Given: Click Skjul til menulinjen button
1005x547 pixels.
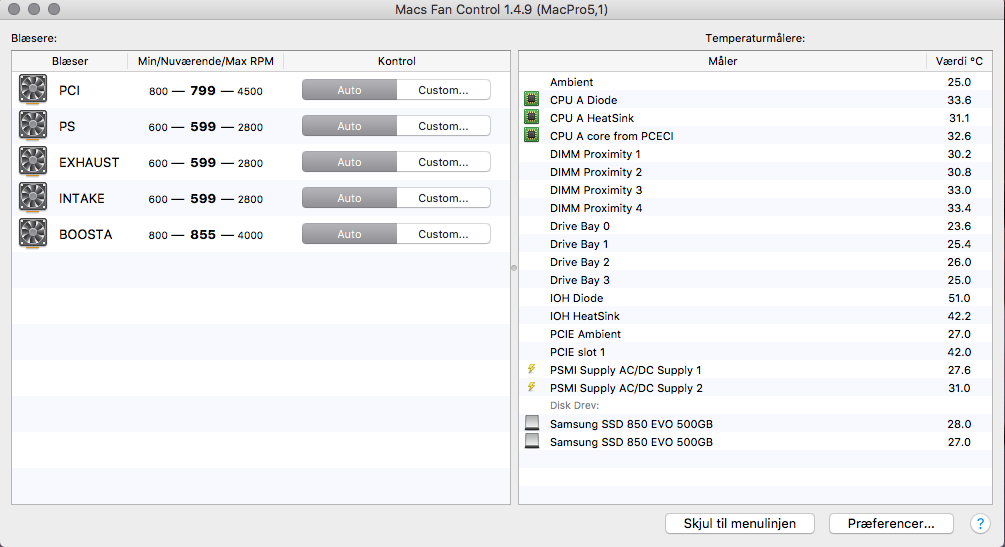Looking at the screenshot, I should 740,523.
